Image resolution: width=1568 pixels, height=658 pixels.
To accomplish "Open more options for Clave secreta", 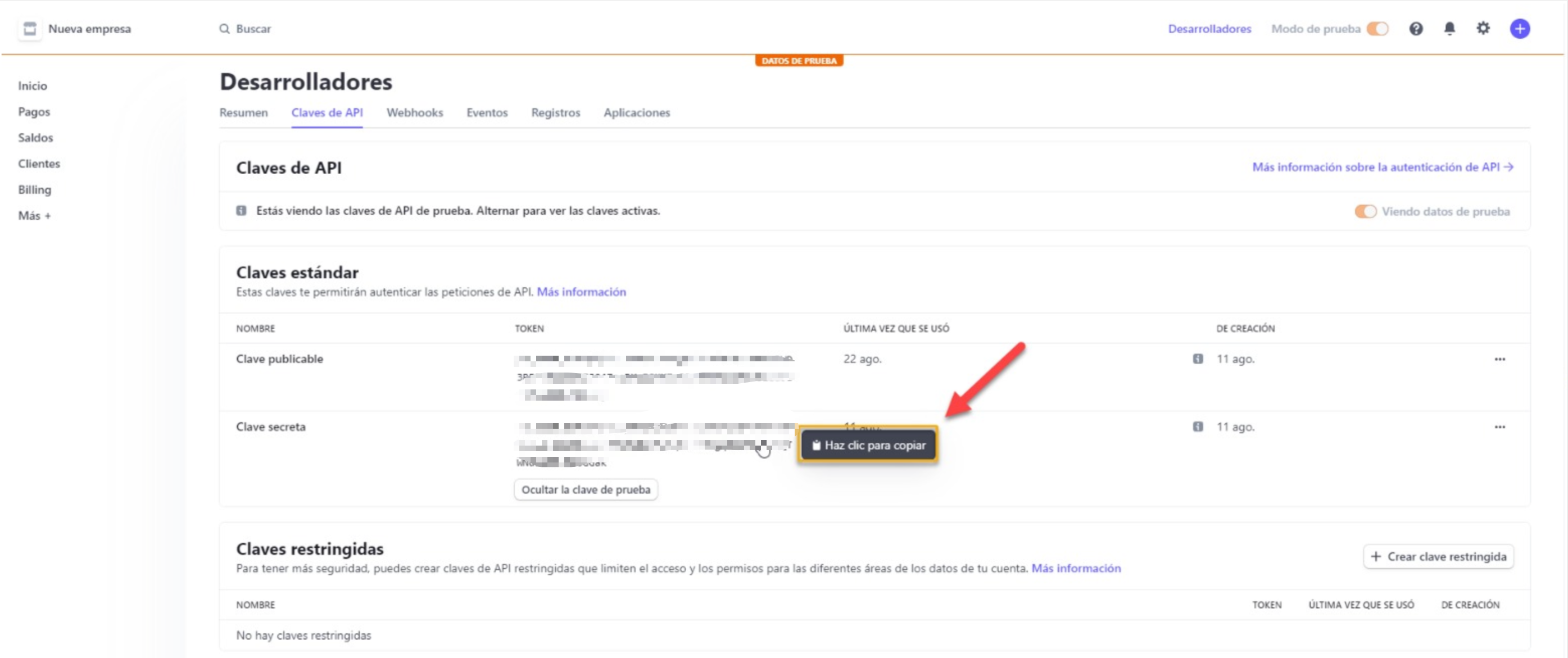I will (x=1499, y=426).
